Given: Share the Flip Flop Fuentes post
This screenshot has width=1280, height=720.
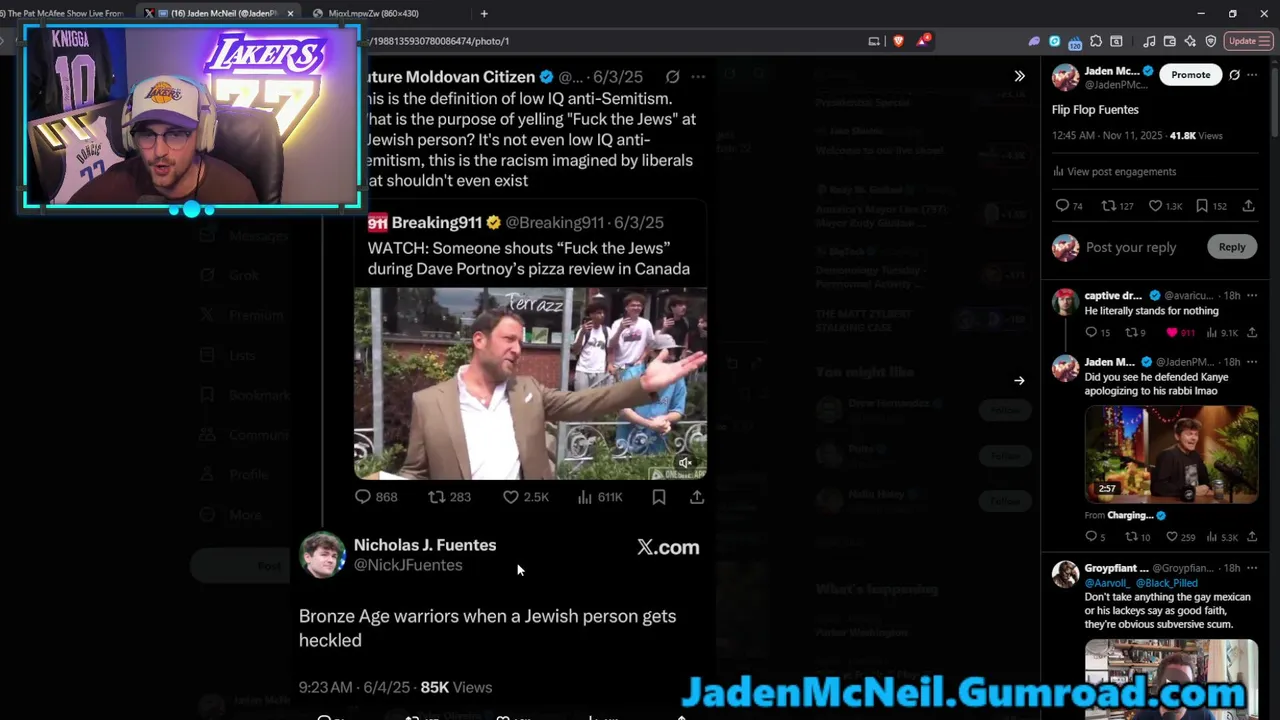Looking at the screenshot, I should click(1249, 206).
